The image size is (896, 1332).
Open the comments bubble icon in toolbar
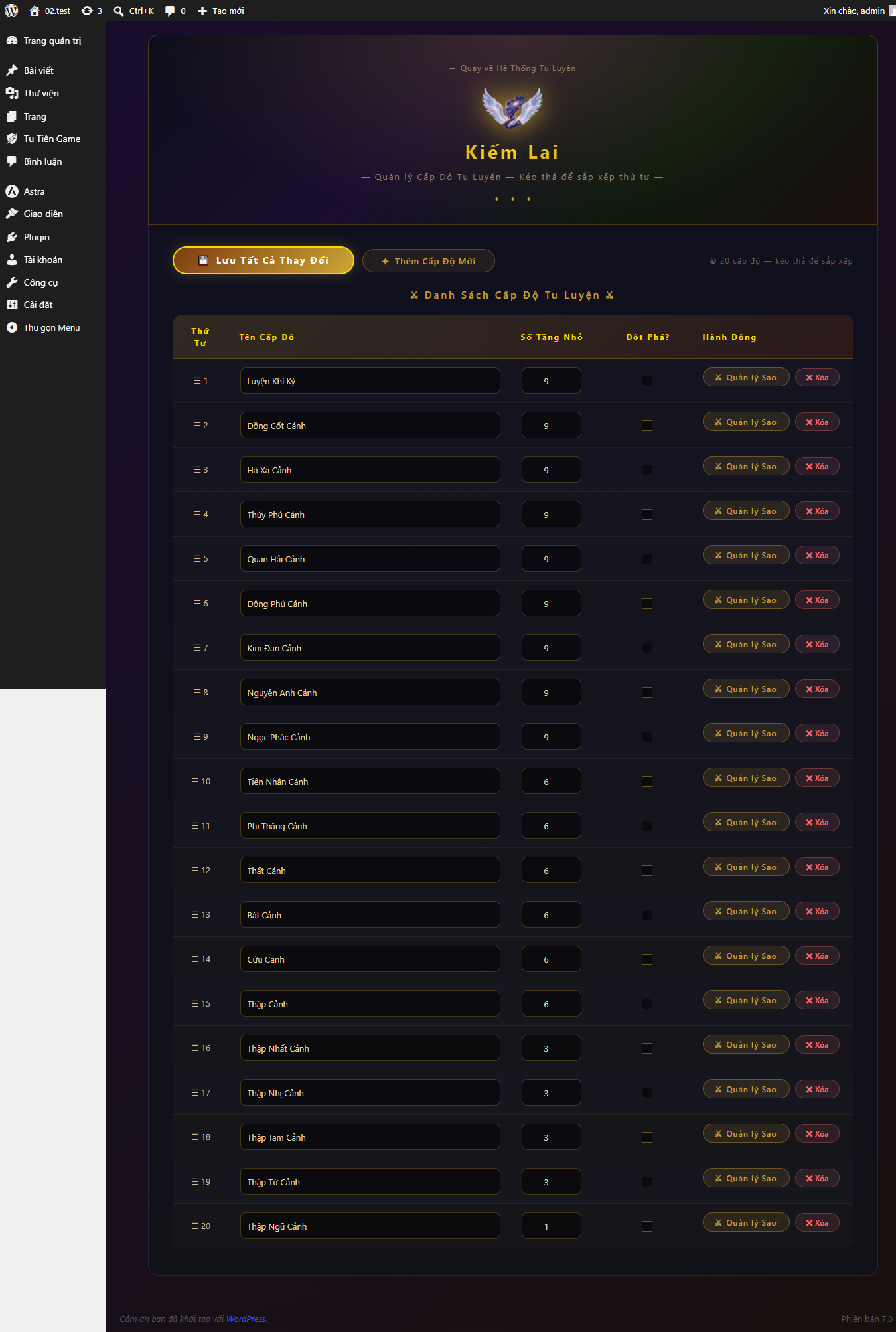170,11
